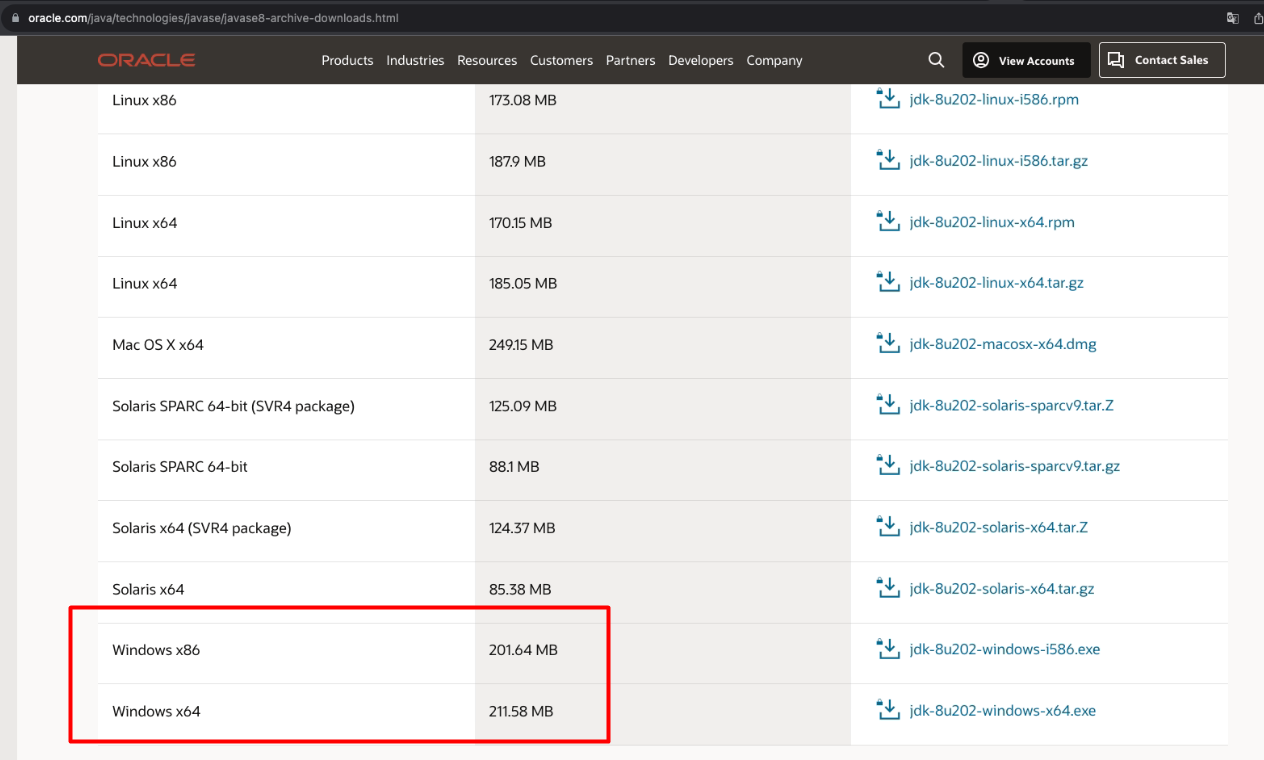Click the Oracle logo

pos(146,60)
